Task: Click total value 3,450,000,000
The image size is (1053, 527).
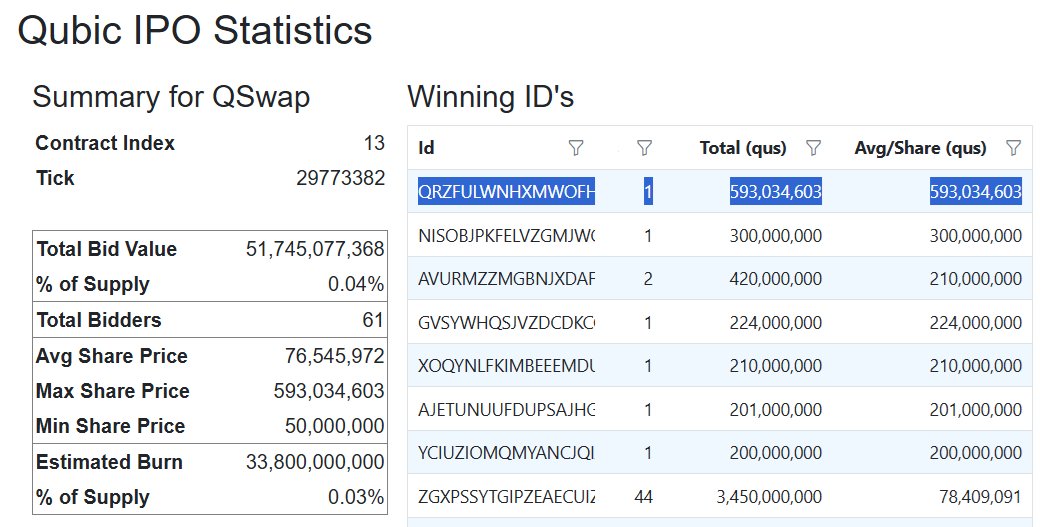Action: (x=769, y=497)
